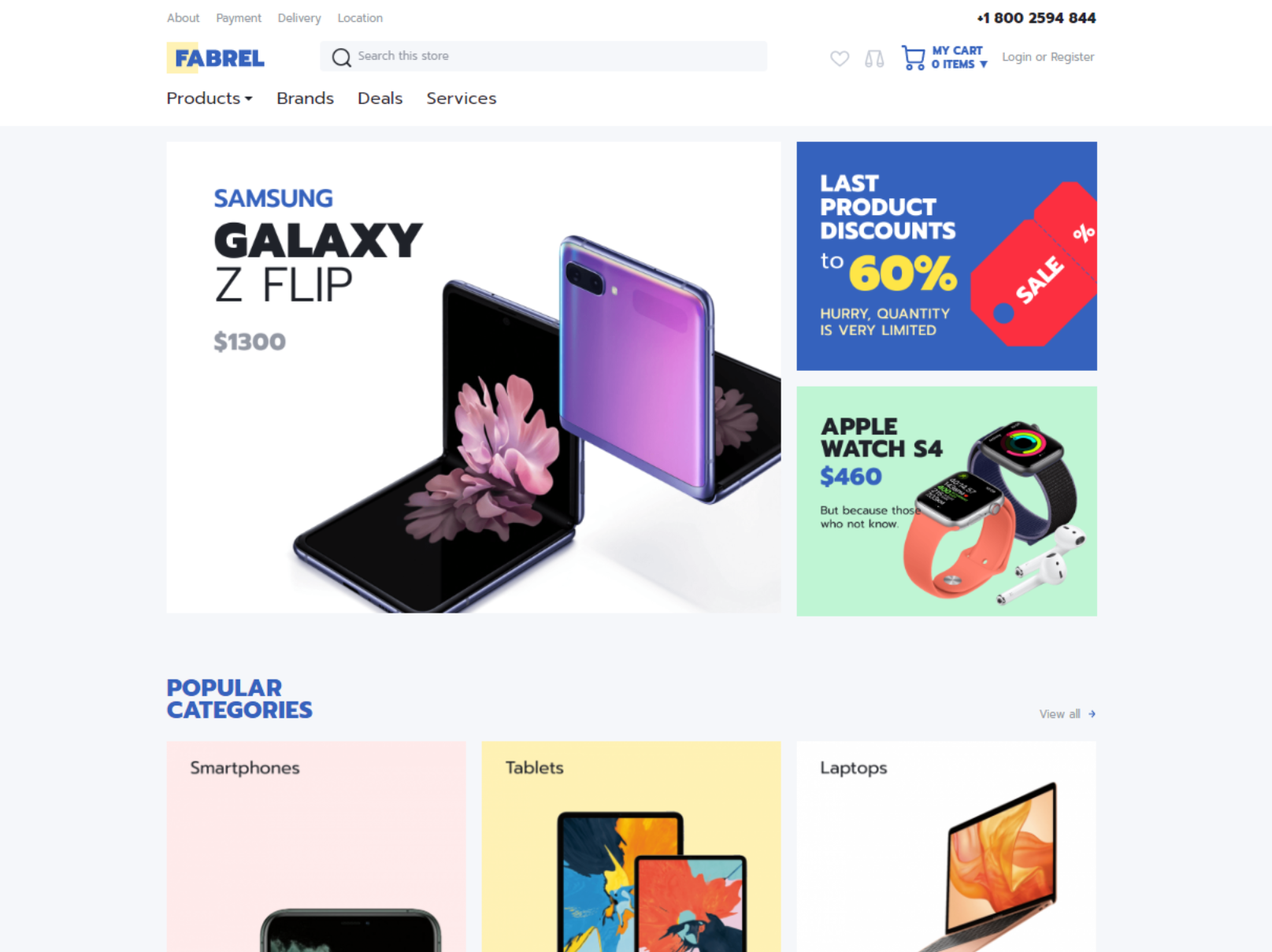Image resolution: width=1272 pixels, height=952 pixels.
Task: Open the Brands menu item
Action: tap(305, 98)
